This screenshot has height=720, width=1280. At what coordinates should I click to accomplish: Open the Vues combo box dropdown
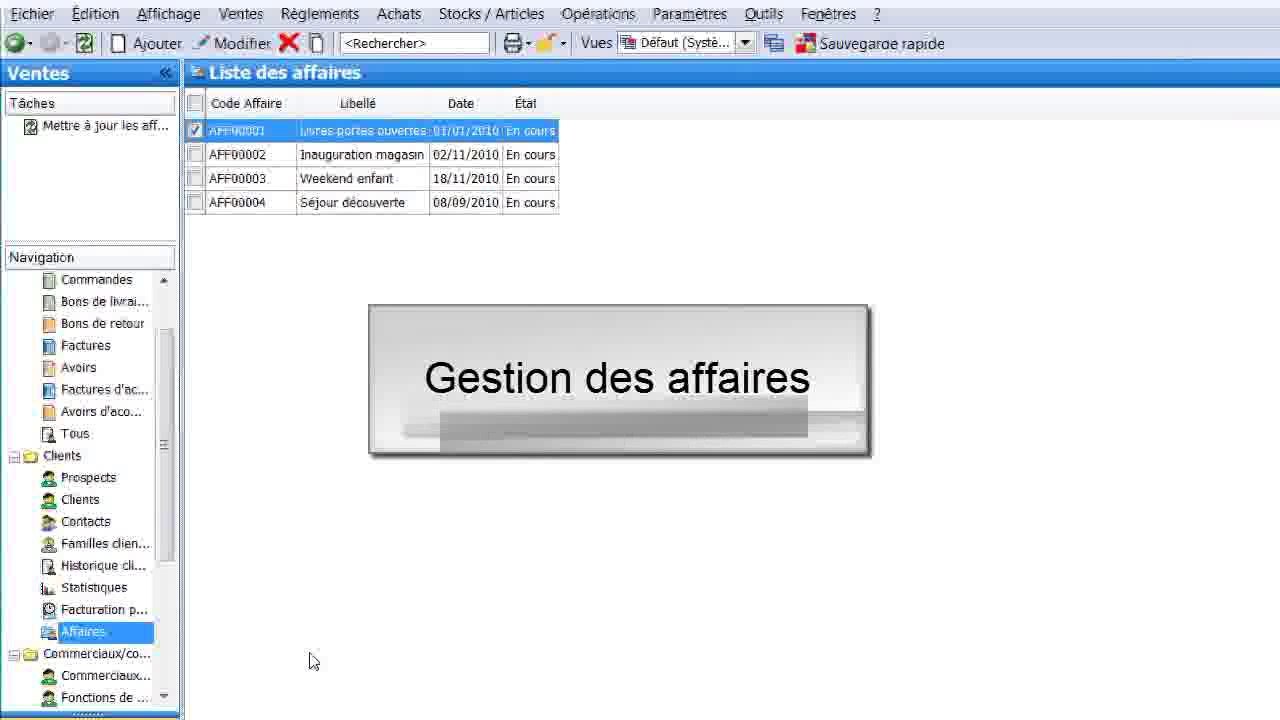(x=745, y=43)
